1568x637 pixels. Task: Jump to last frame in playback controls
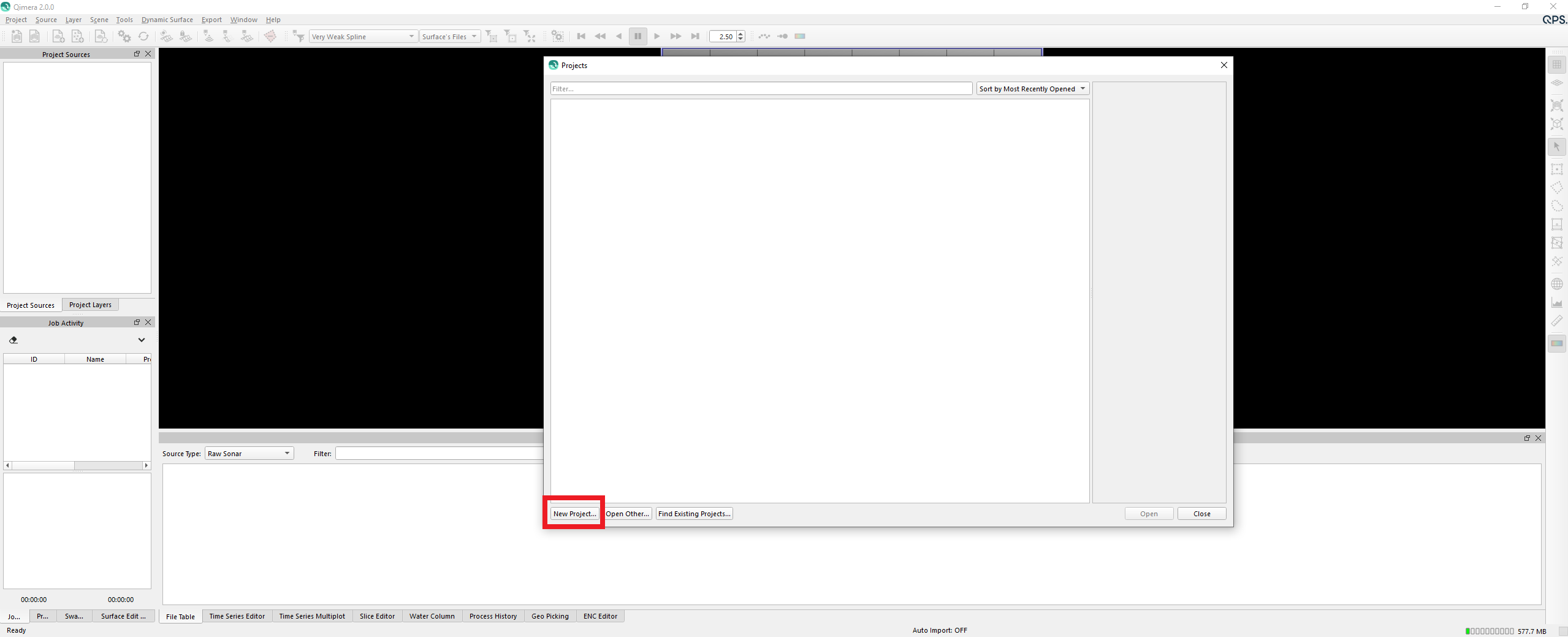[x=695, y=36]
